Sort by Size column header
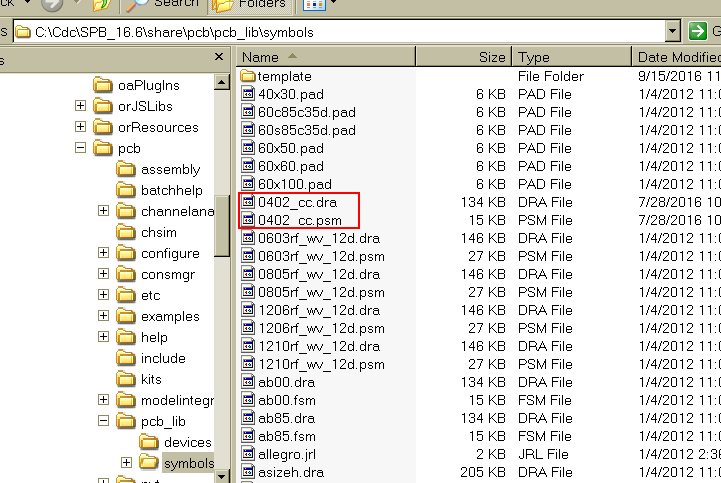 point(464,57)
